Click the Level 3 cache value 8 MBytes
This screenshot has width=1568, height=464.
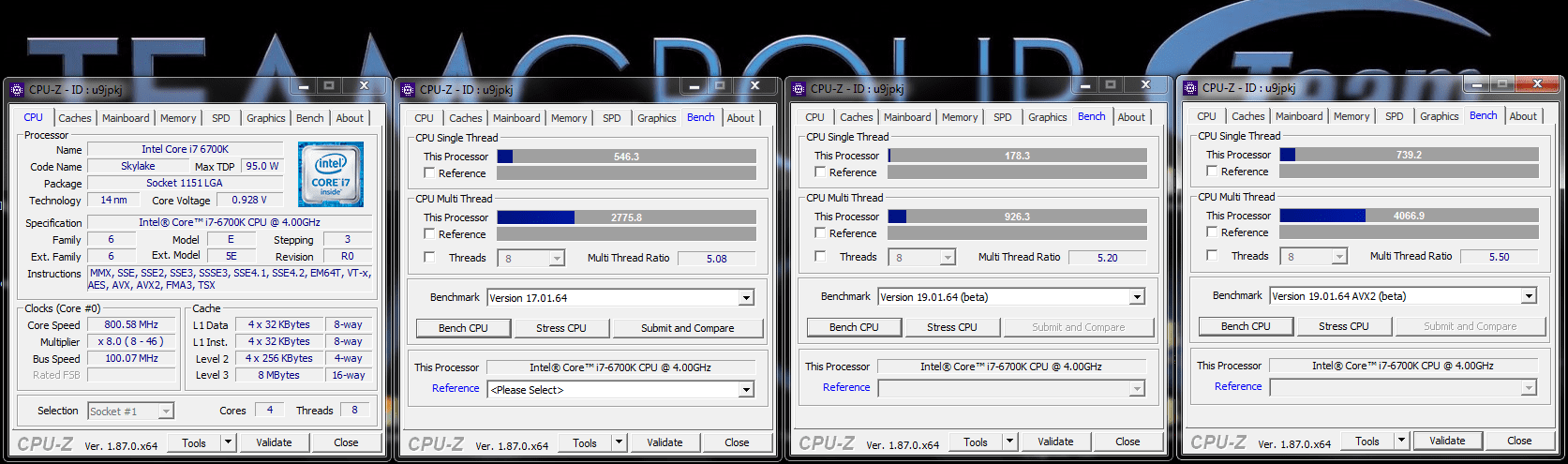tap(279, 375)
